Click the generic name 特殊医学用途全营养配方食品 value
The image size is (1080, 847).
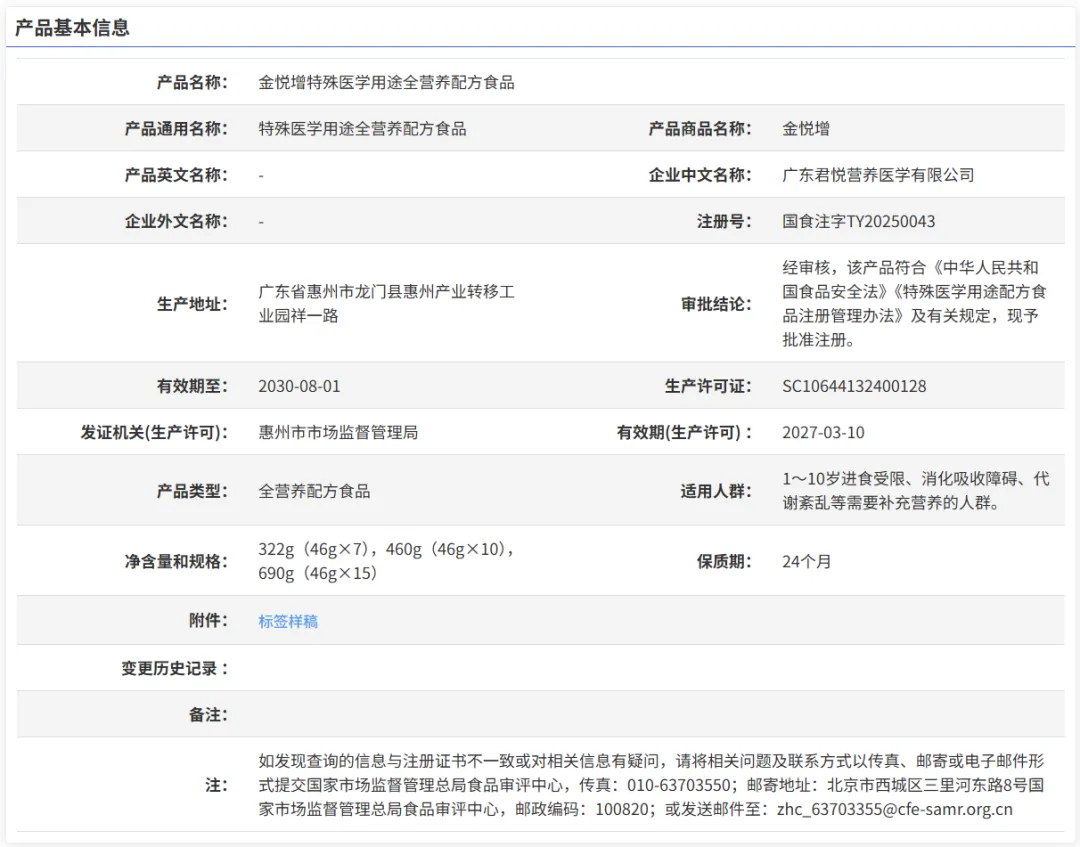(362, 129)
